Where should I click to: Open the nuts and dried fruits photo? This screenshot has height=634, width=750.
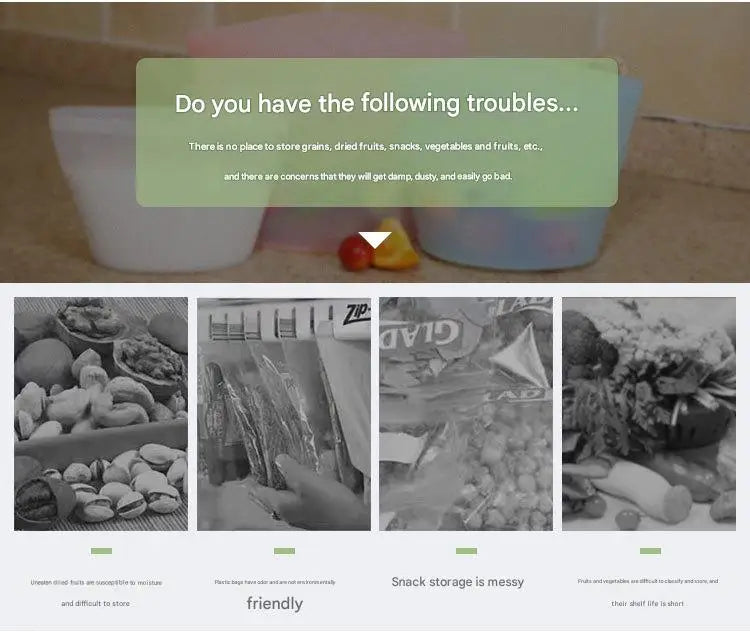101,413
